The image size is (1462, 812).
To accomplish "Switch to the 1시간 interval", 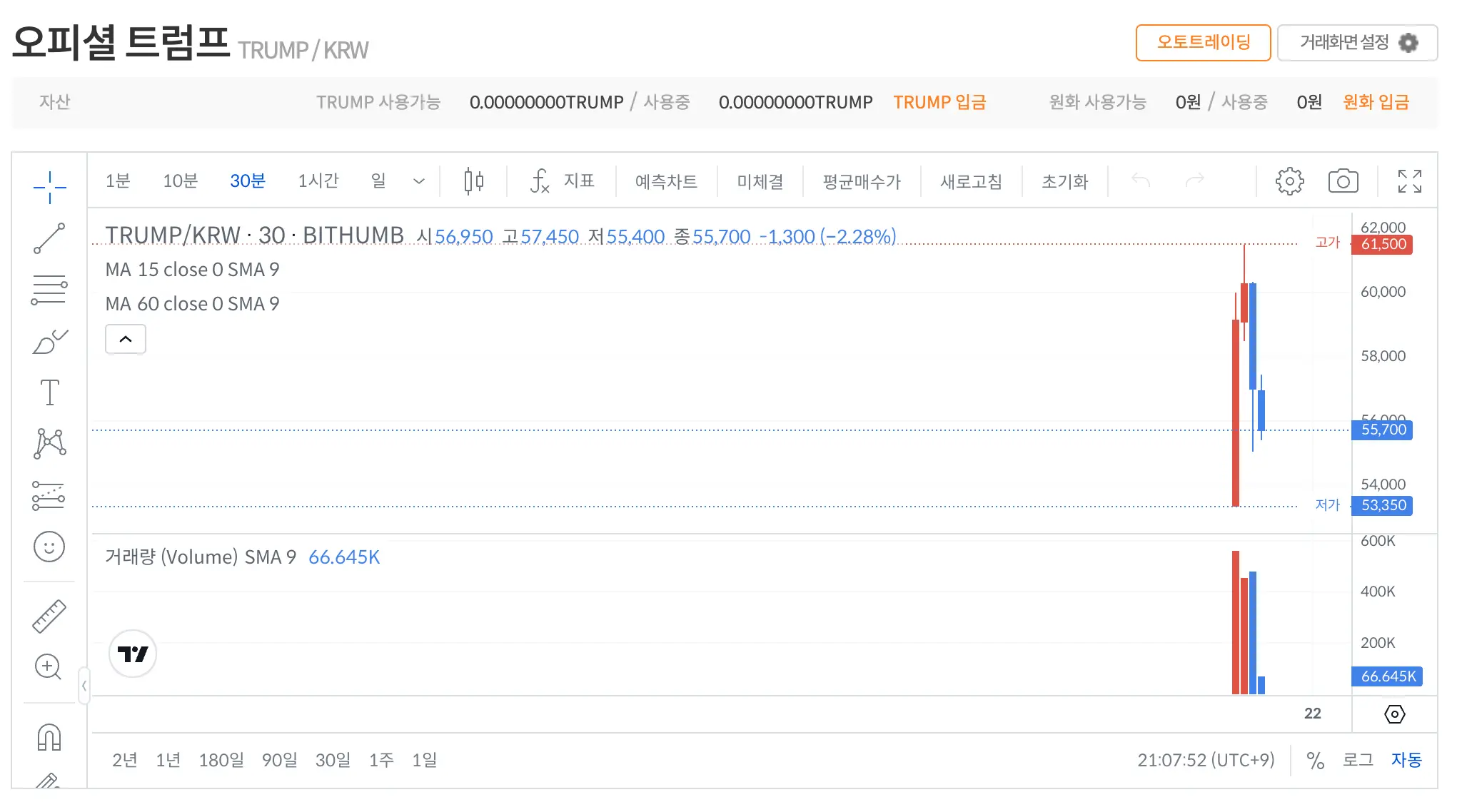I will (318, 181).
